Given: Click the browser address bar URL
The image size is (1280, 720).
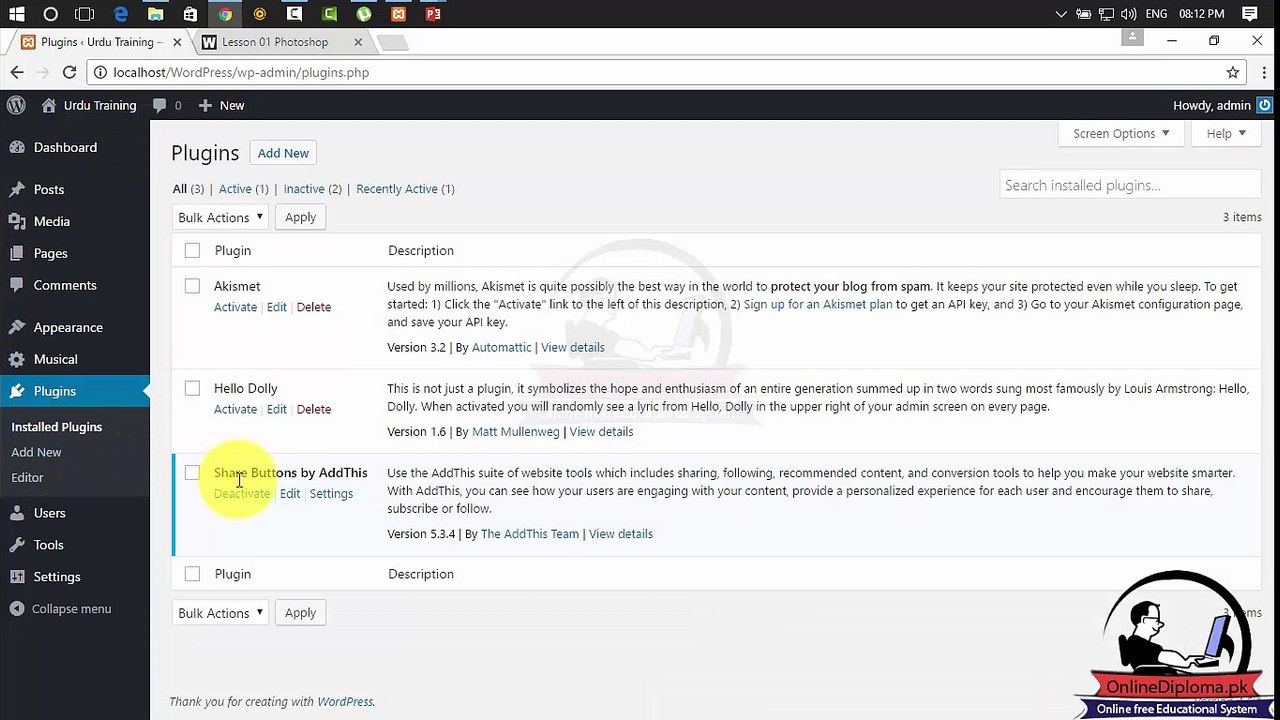Looking at the screenshot, I should 241,72.
